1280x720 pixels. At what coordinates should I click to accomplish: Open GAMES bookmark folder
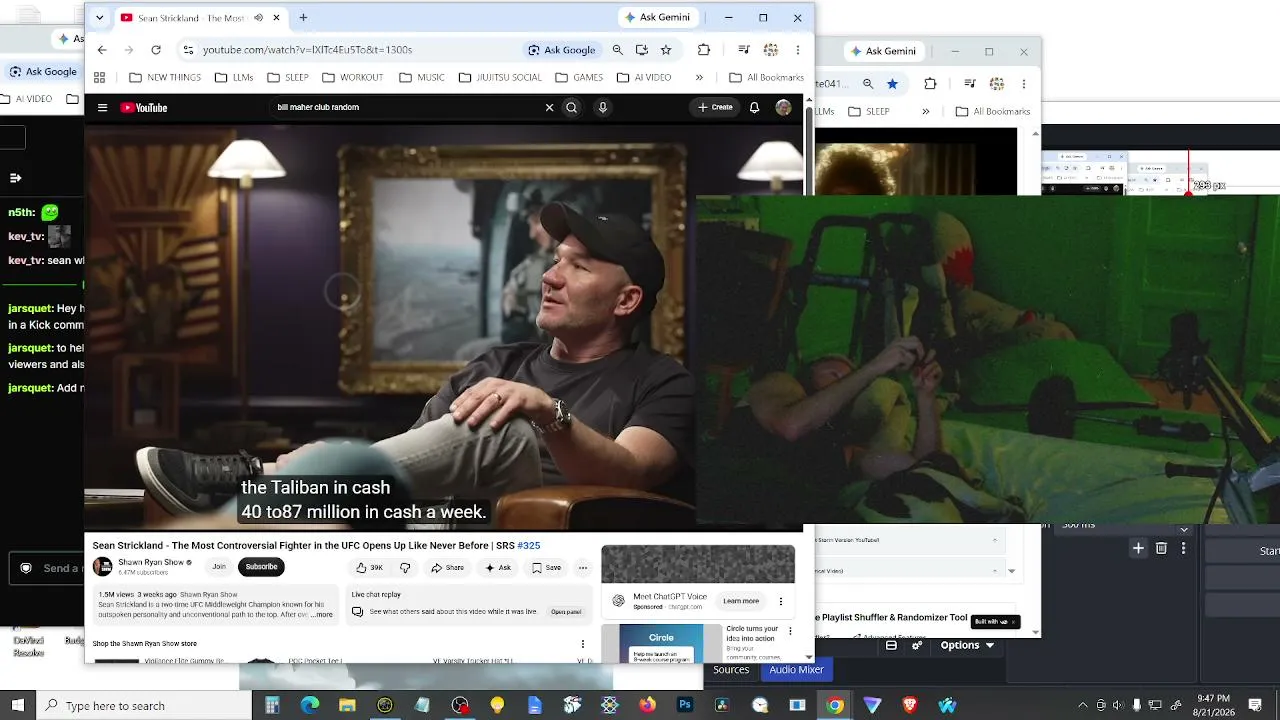tap(578, 77)
